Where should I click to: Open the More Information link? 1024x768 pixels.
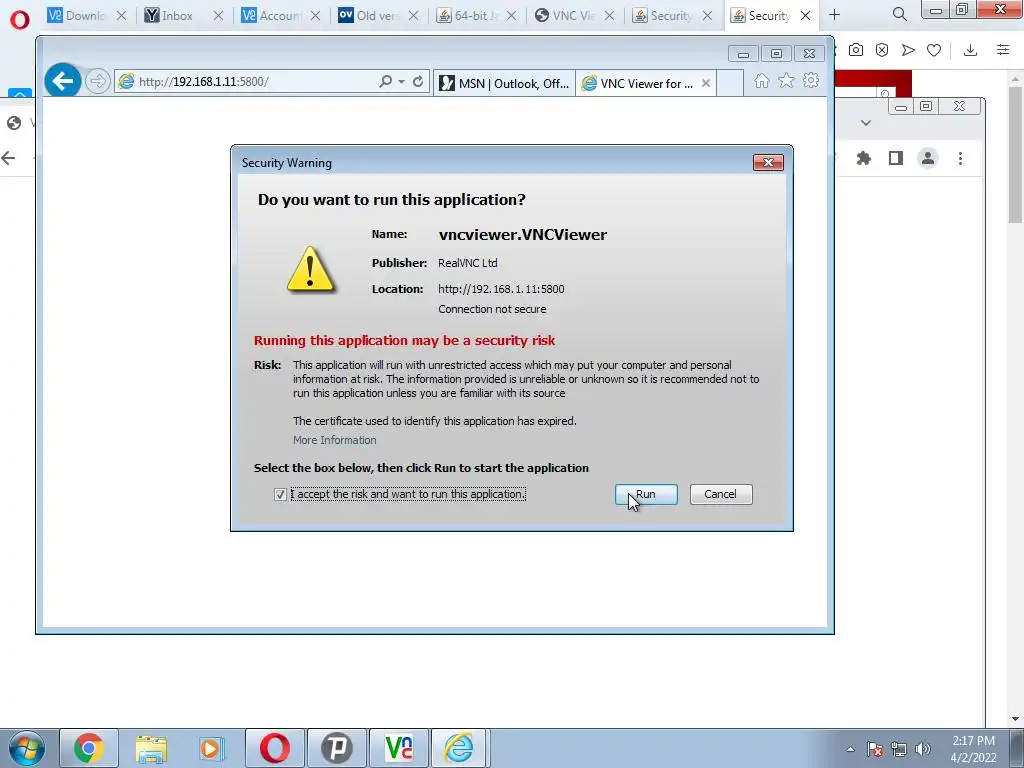pyautogui.click(x=334, y=440)
